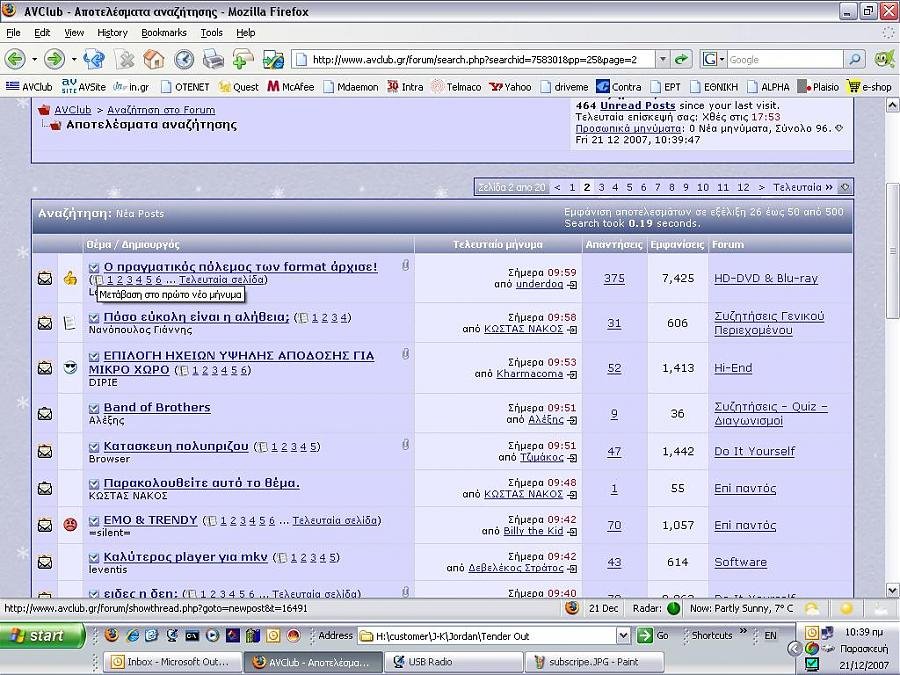Click the 'Προσωπικά μηνύματα' link
Image resolution: width=900 pixels, height=675 pixels.
[629, 129]
